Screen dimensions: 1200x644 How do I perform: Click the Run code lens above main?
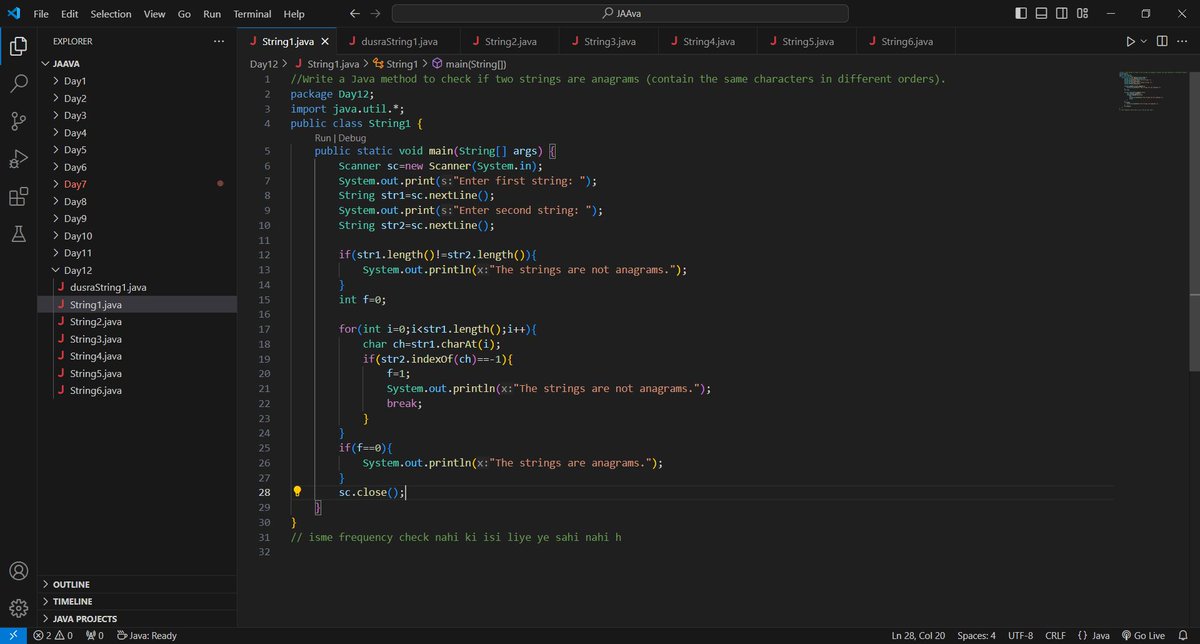(x=322, y=138)
